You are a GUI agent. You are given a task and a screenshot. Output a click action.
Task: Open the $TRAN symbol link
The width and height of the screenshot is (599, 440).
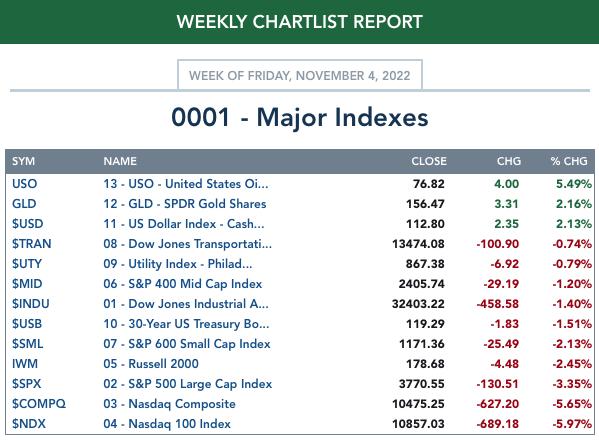[31, 244]
